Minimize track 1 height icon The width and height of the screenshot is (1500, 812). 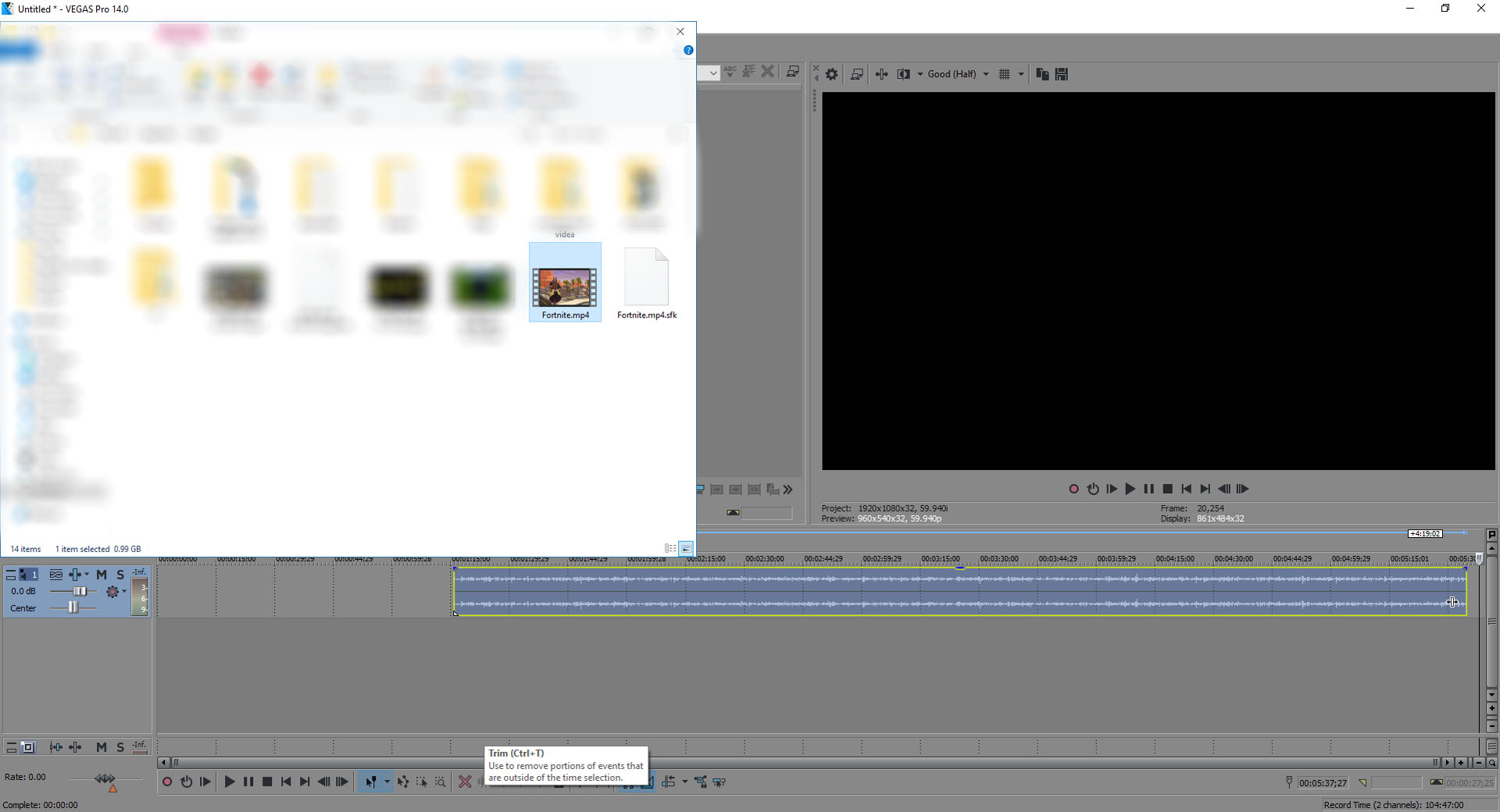(11, 575)
